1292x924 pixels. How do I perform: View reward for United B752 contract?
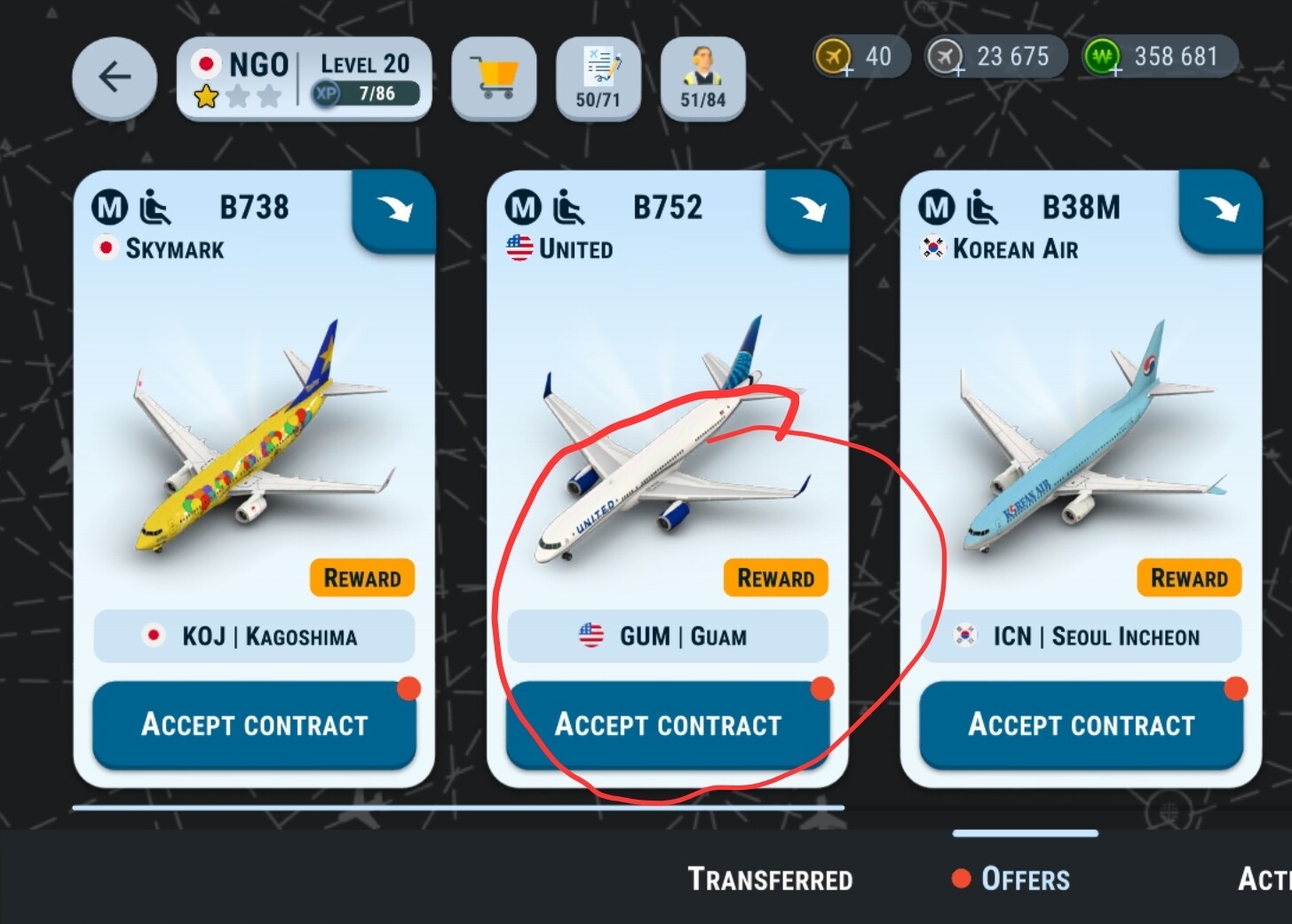click(x=776, y=578)
